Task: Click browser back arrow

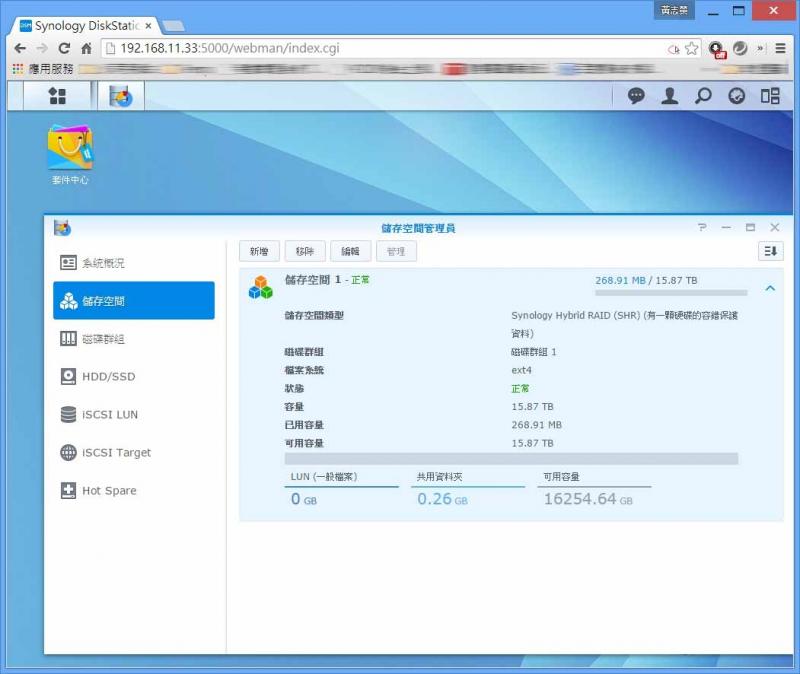Action: coord(20,48)
